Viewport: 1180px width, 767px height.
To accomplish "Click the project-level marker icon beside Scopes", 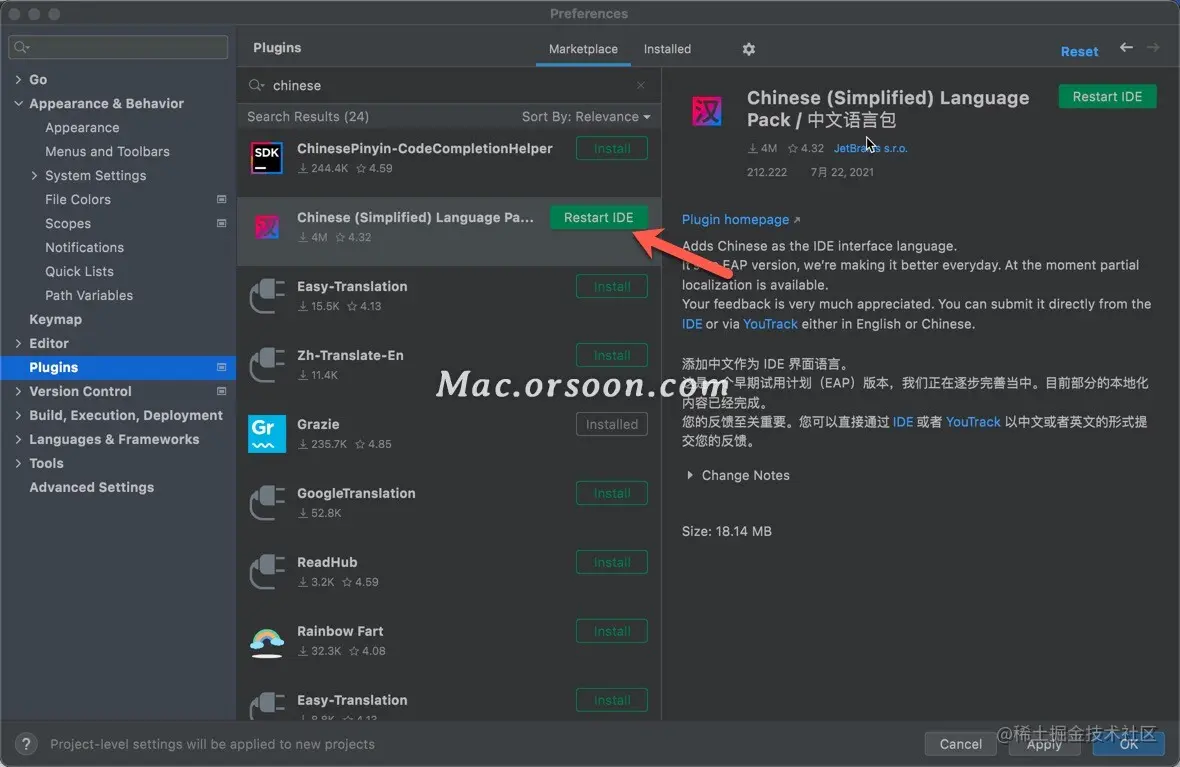I will coord(221,224).
